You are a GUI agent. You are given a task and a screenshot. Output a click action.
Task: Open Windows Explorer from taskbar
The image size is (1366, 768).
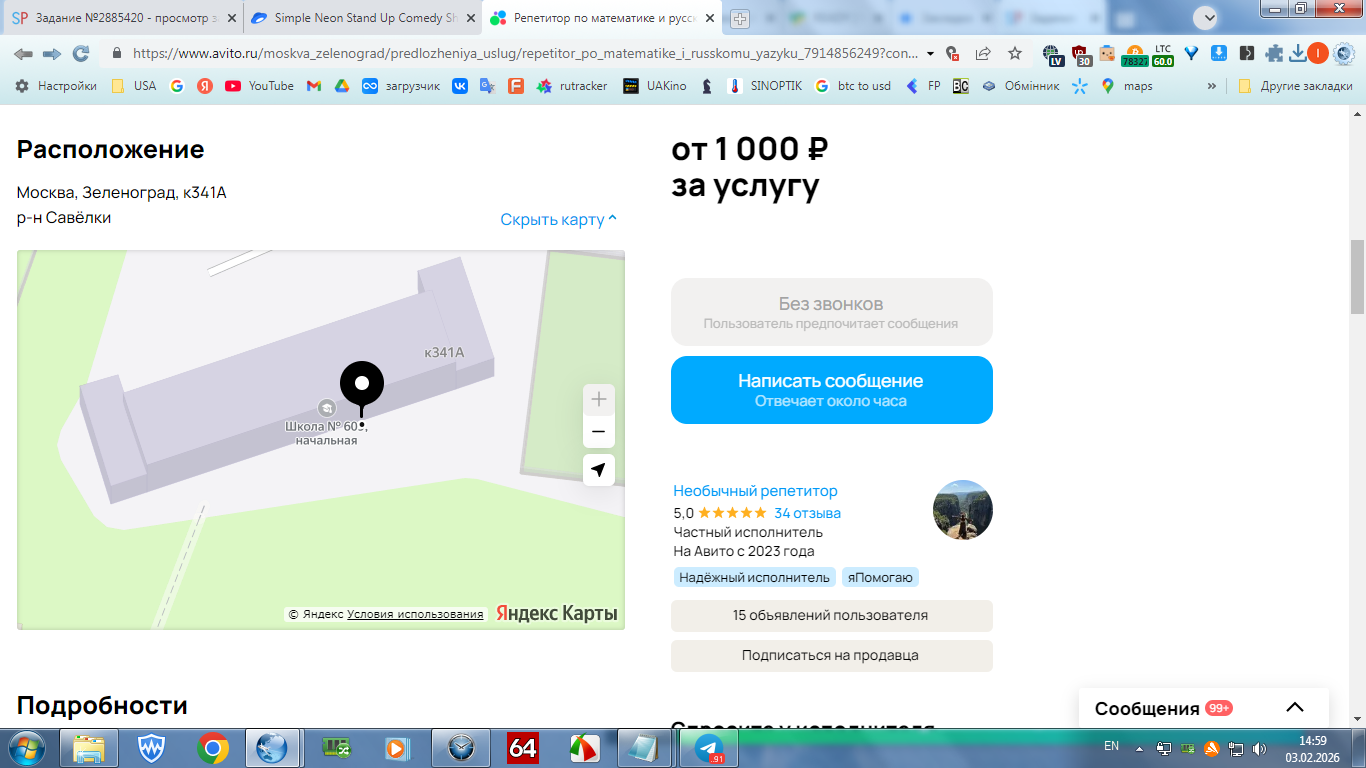pos(89,748)
